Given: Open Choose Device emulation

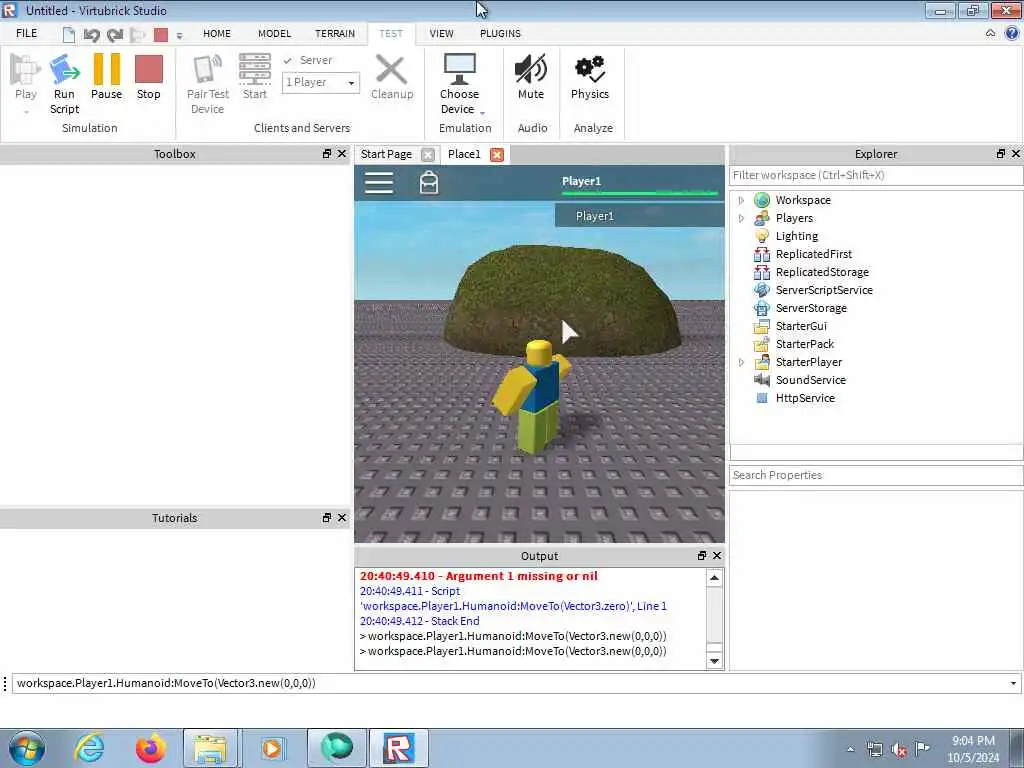Looking at the screenshot, I should [459, 69].
